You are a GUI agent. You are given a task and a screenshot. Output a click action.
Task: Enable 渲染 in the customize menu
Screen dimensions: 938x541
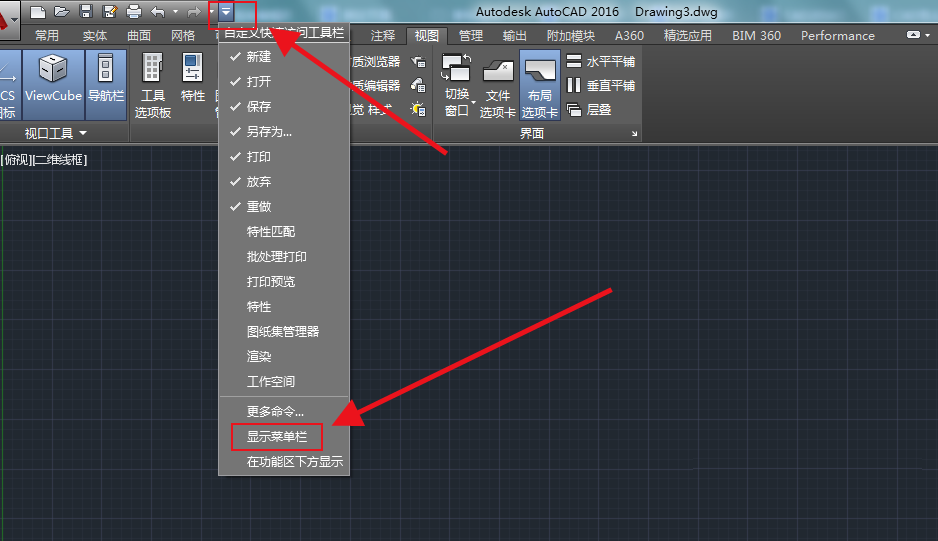[284, 357]
